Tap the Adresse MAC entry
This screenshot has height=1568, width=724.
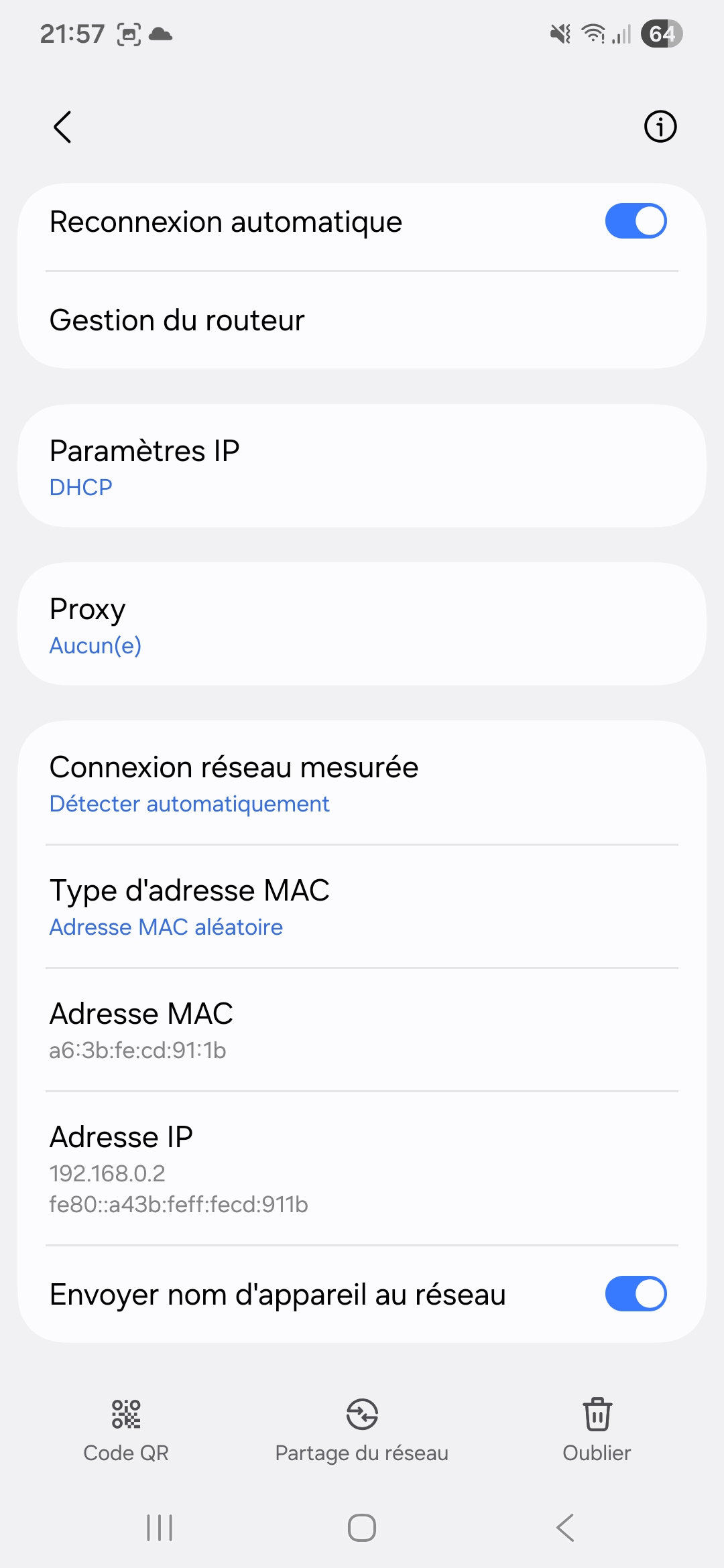click(x=362, y=1030)
